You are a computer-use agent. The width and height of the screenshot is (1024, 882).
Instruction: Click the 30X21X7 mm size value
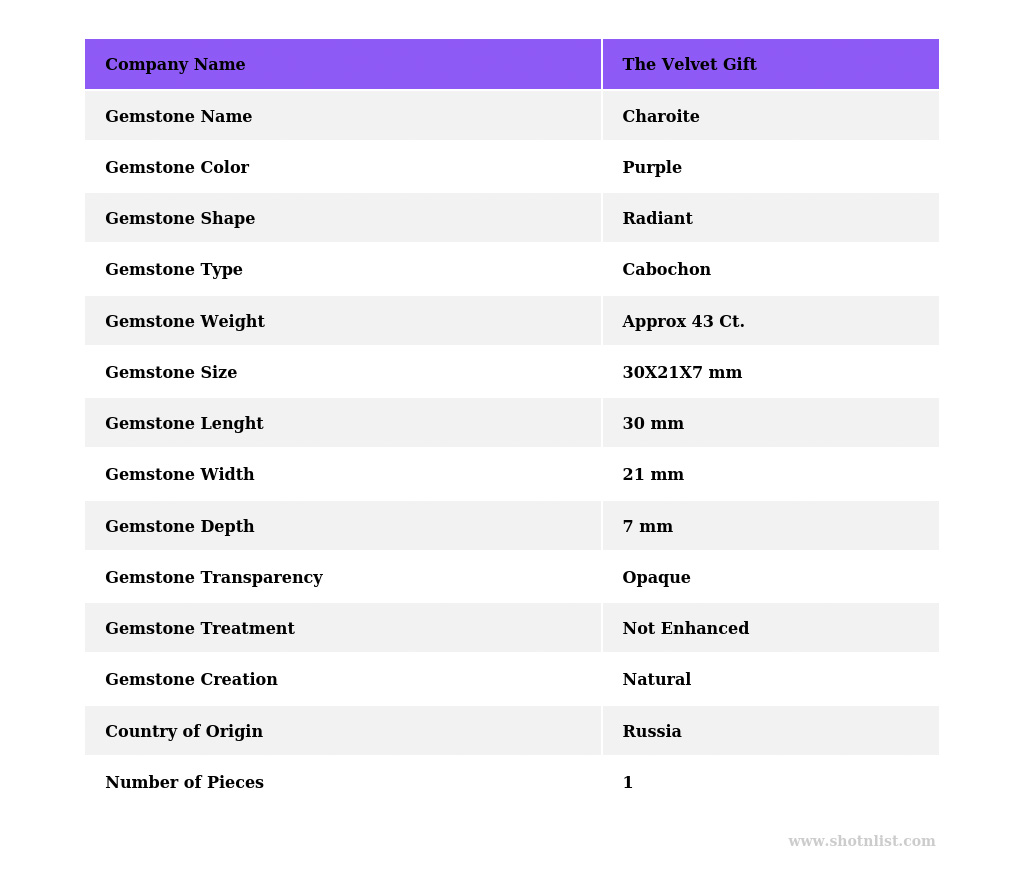coord(682,373)
